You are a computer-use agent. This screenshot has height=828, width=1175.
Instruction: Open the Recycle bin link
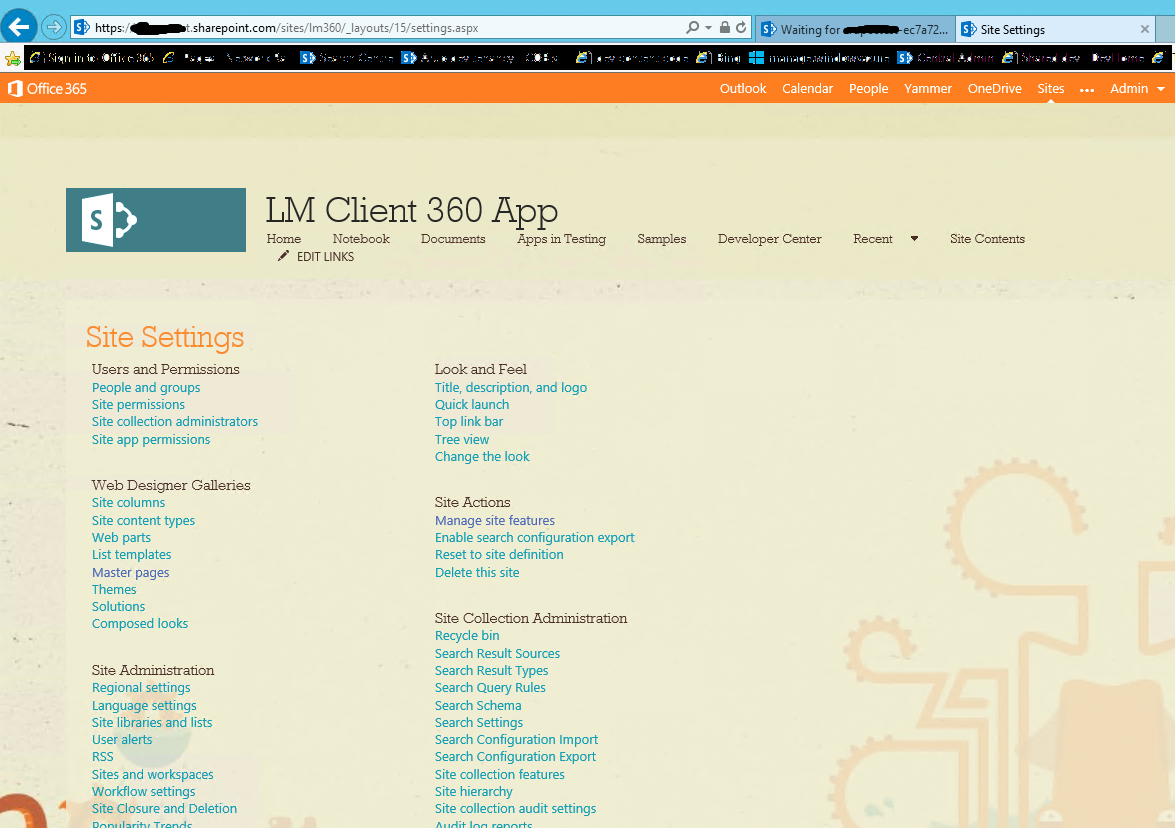click(x=467, y=635)
